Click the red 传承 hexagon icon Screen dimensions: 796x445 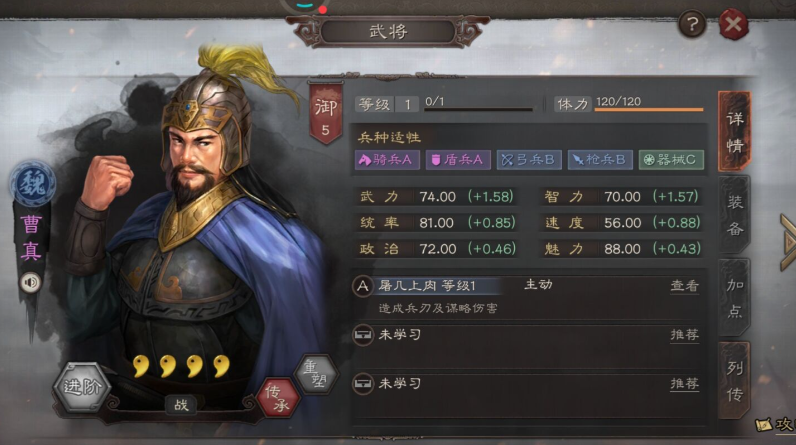(278, 397)
